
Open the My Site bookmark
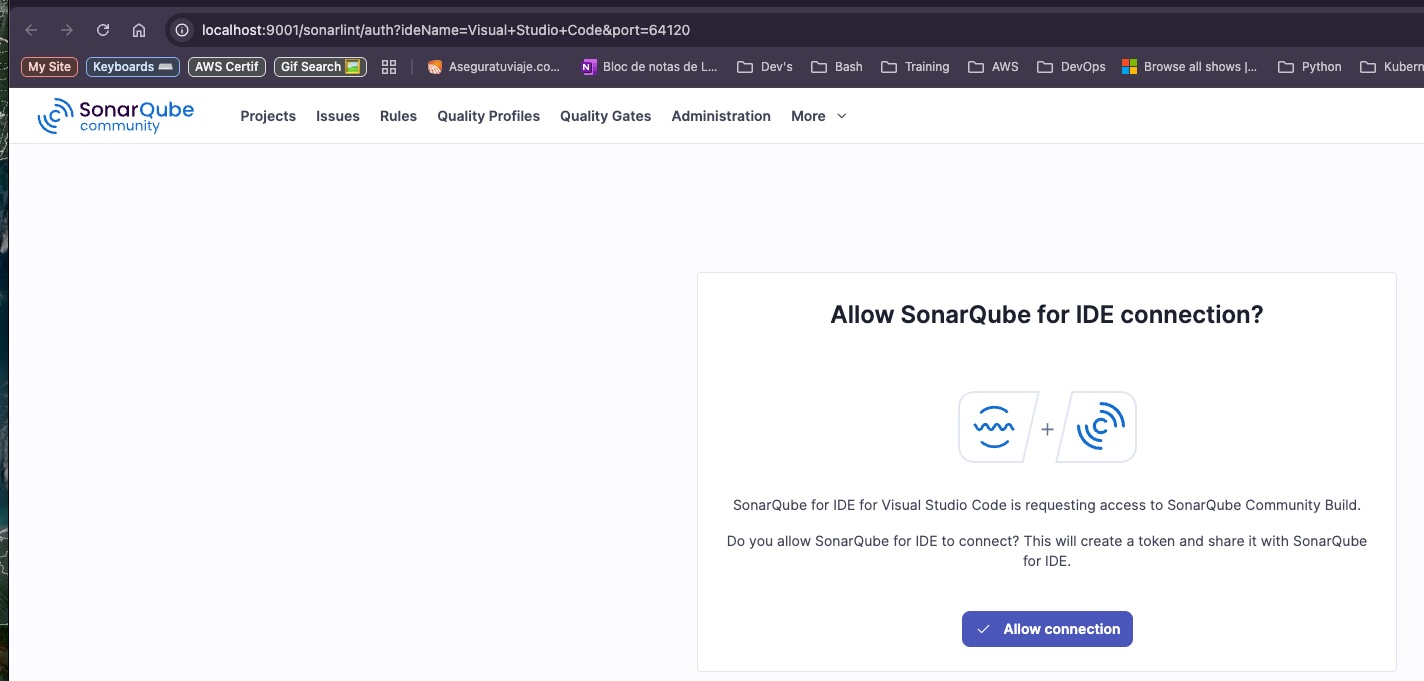point(49,67)
